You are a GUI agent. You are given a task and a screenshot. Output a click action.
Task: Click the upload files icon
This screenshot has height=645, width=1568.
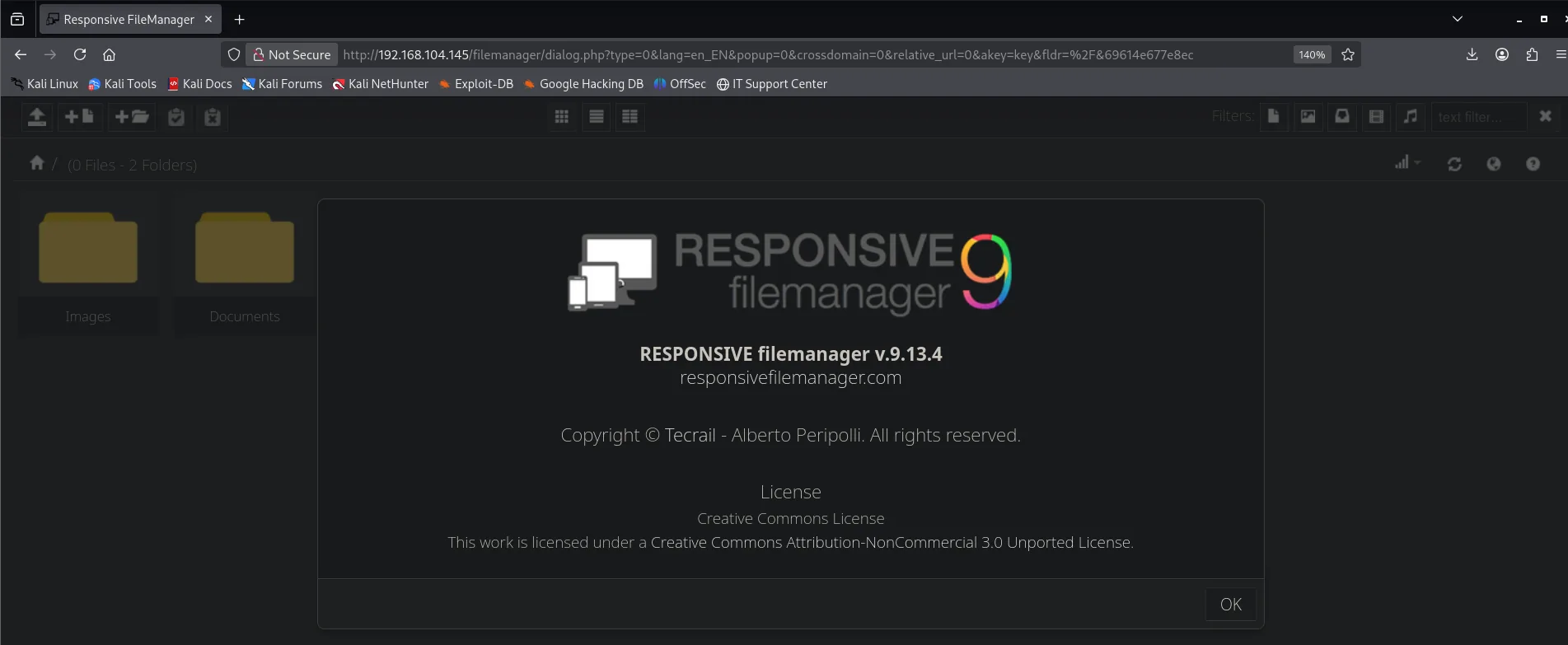click(x=37, y=117)
